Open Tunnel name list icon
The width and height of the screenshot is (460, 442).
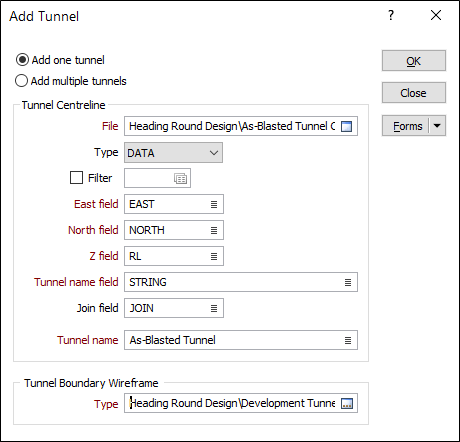348,340
